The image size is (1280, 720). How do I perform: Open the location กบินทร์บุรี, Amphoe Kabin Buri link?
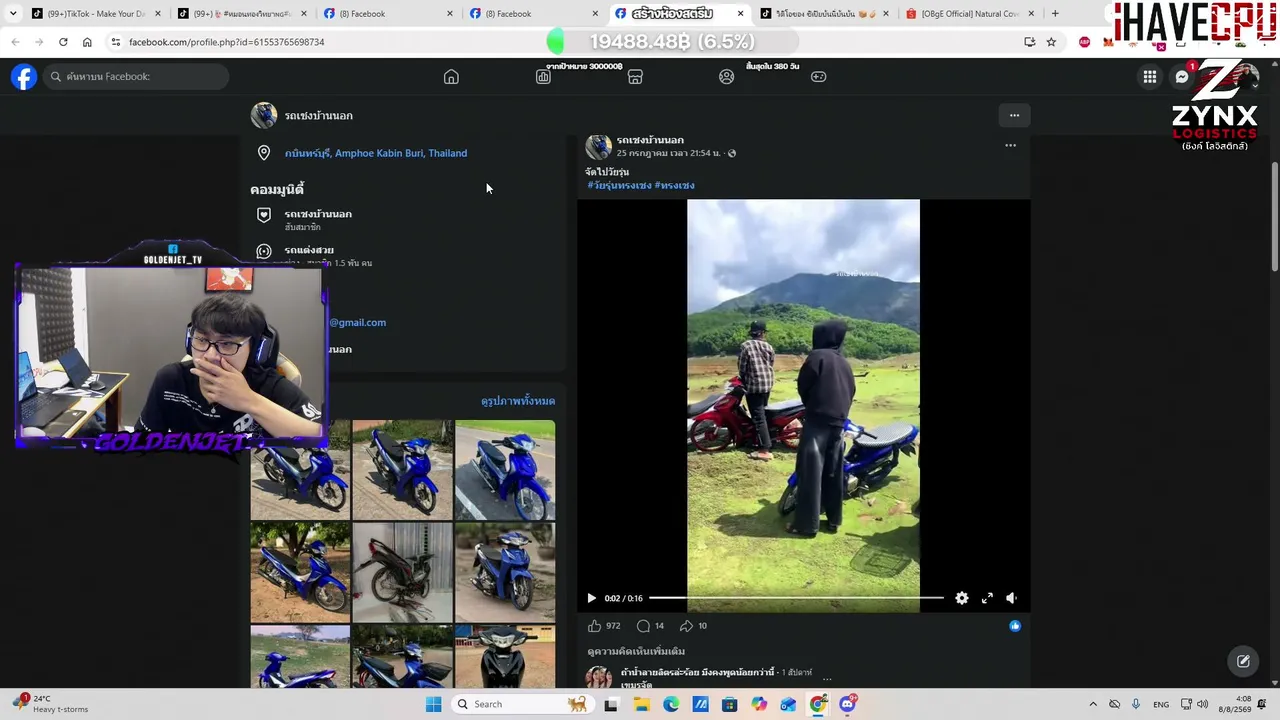click(376, 153)
